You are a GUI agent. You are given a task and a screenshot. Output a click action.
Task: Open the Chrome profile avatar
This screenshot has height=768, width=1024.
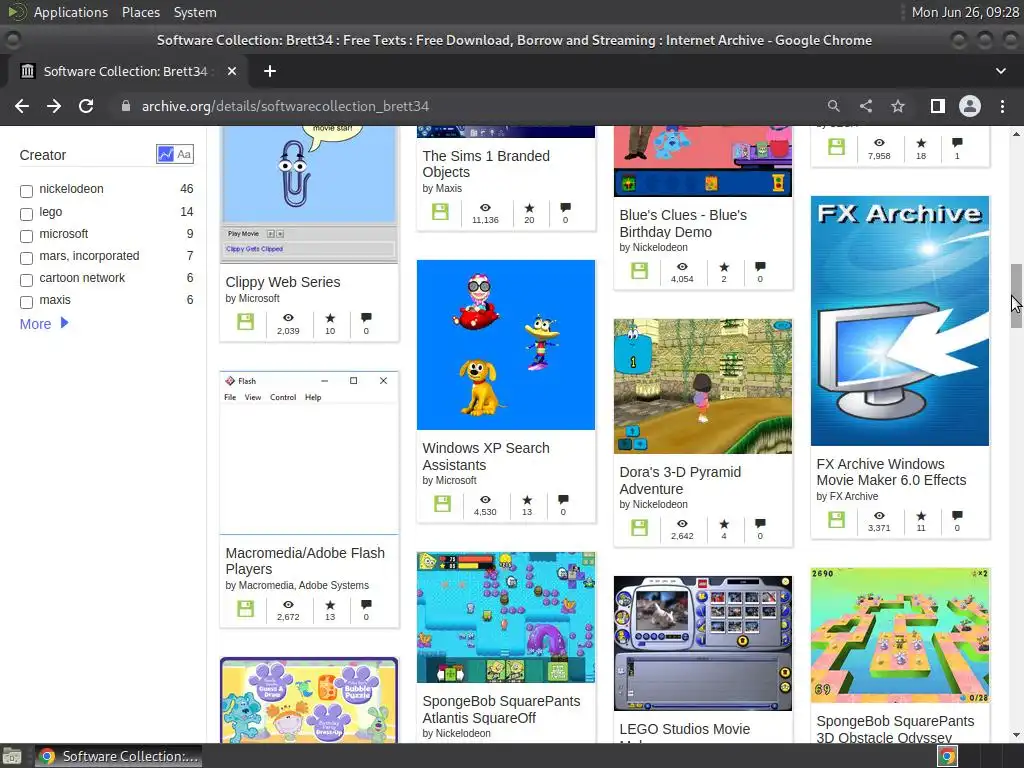point(970,106)
